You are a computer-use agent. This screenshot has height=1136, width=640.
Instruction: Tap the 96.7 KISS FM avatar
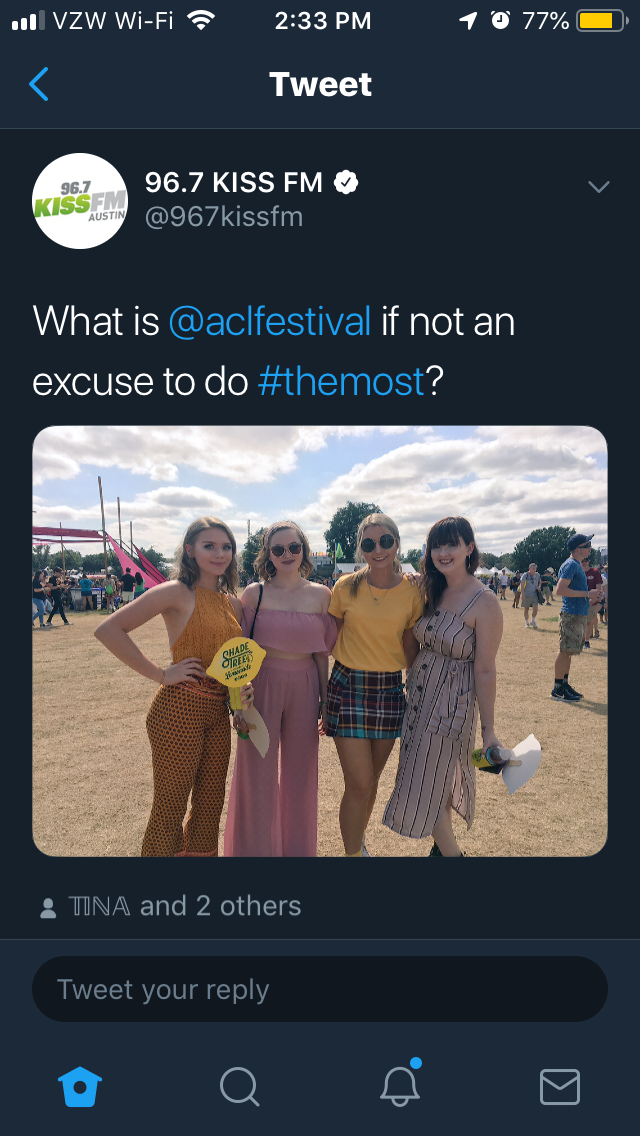(x=80, y=201)
